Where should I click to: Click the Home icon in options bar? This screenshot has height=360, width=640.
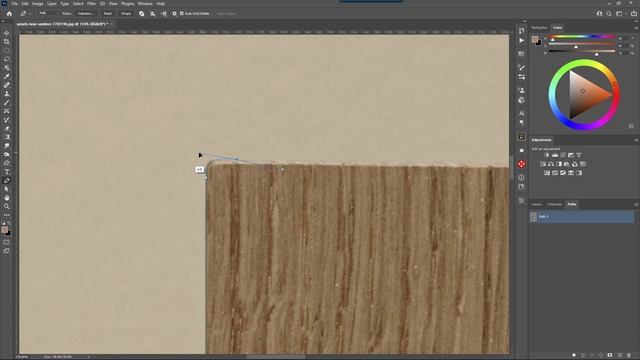point(9,13)
